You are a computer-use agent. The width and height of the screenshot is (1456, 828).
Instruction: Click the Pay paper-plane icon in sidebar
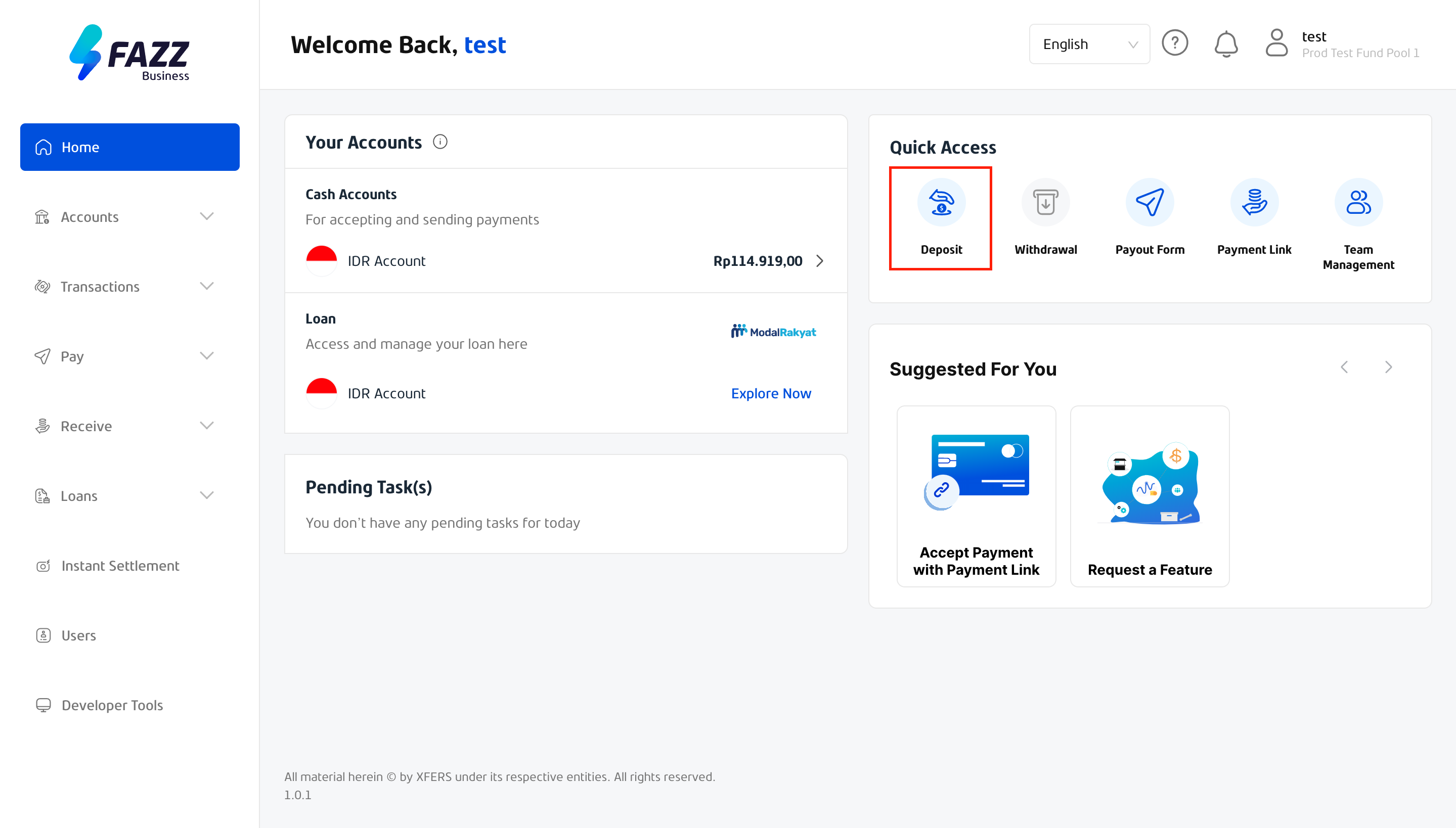[42, 356]
